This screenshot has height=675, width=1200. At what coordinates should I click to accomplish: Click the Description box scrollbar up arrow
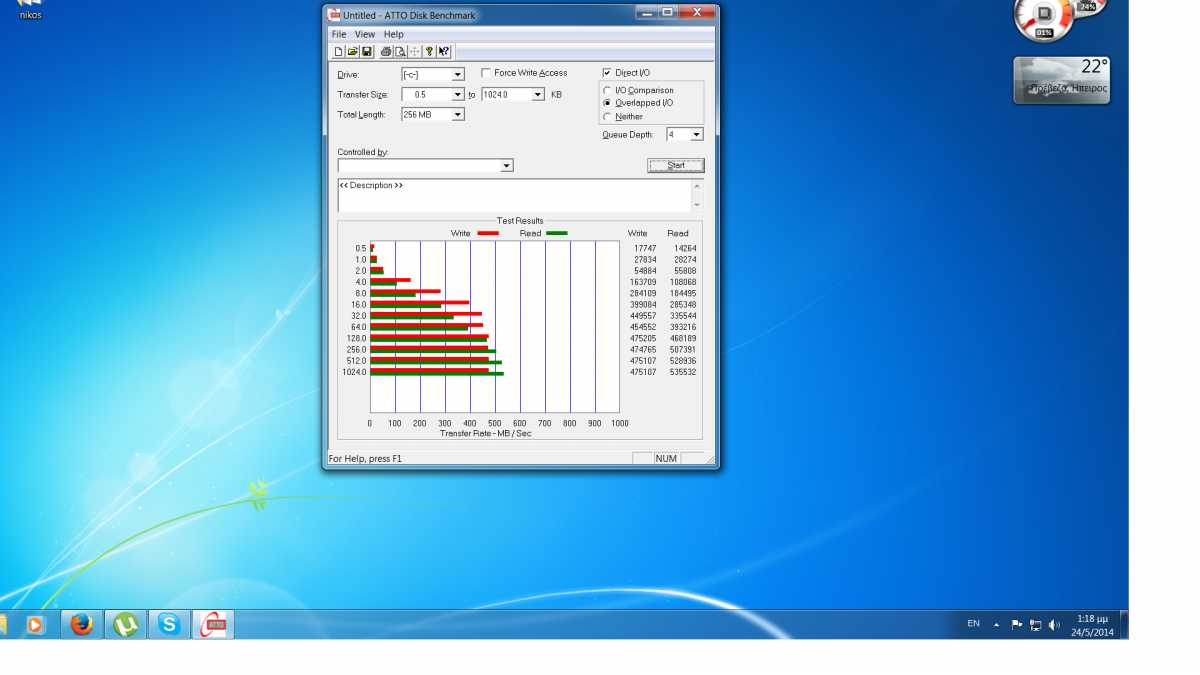tap(697, 185)
